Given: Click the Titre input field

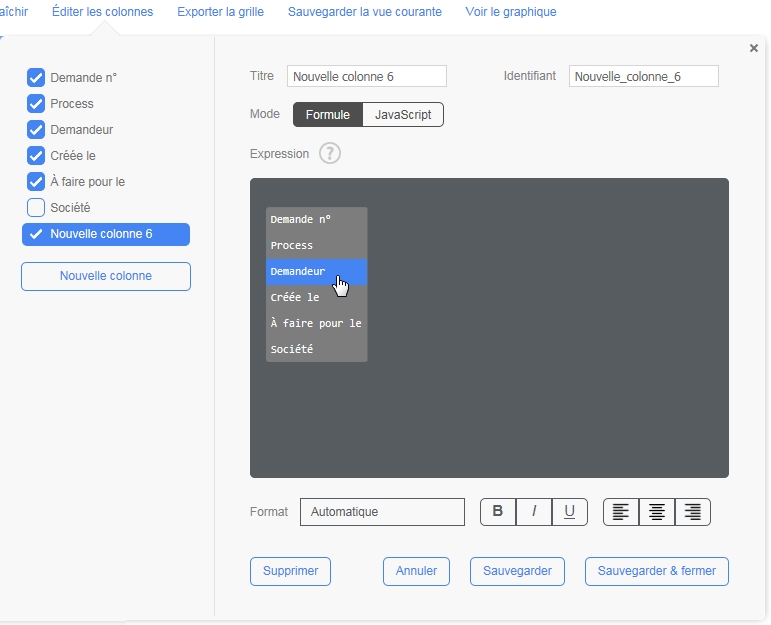Looking at the screenshot, I should 366,77.
